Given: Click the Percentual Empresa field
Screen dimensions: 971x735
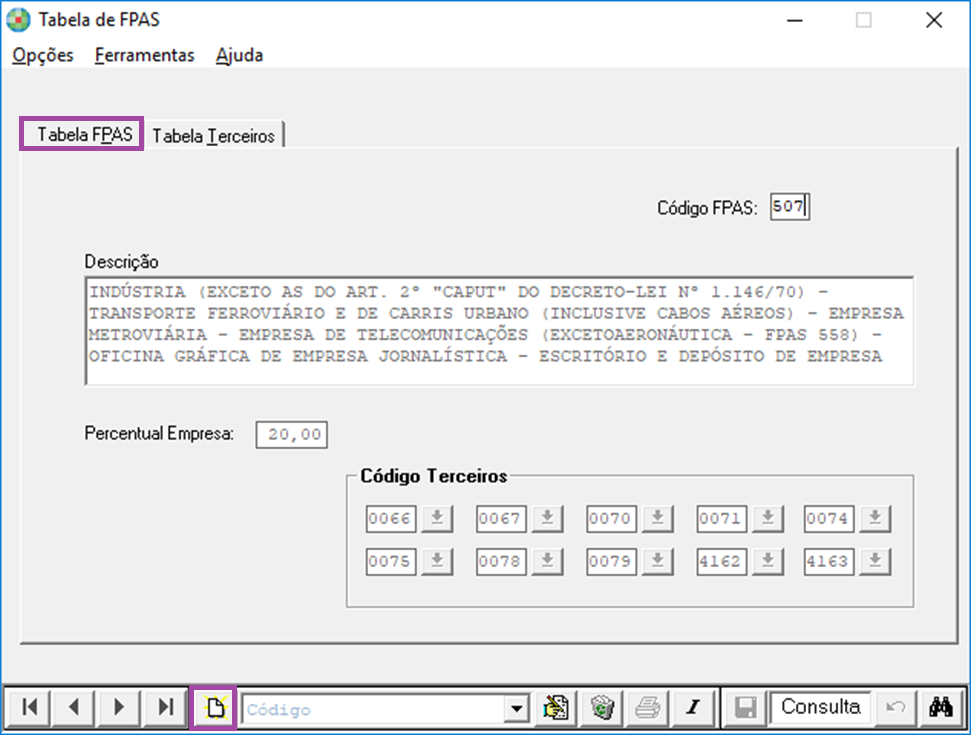Looking at the screenshot, I should (x=292, y=435).
